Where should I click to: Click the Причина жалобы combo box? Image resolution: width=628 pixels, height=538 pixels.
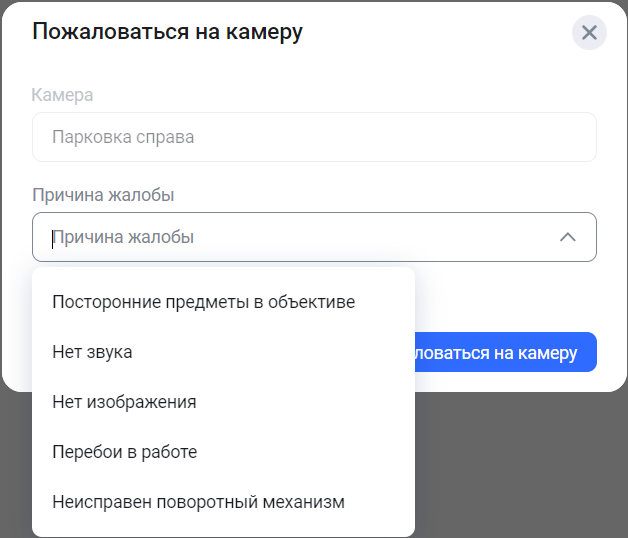[314, 238]
